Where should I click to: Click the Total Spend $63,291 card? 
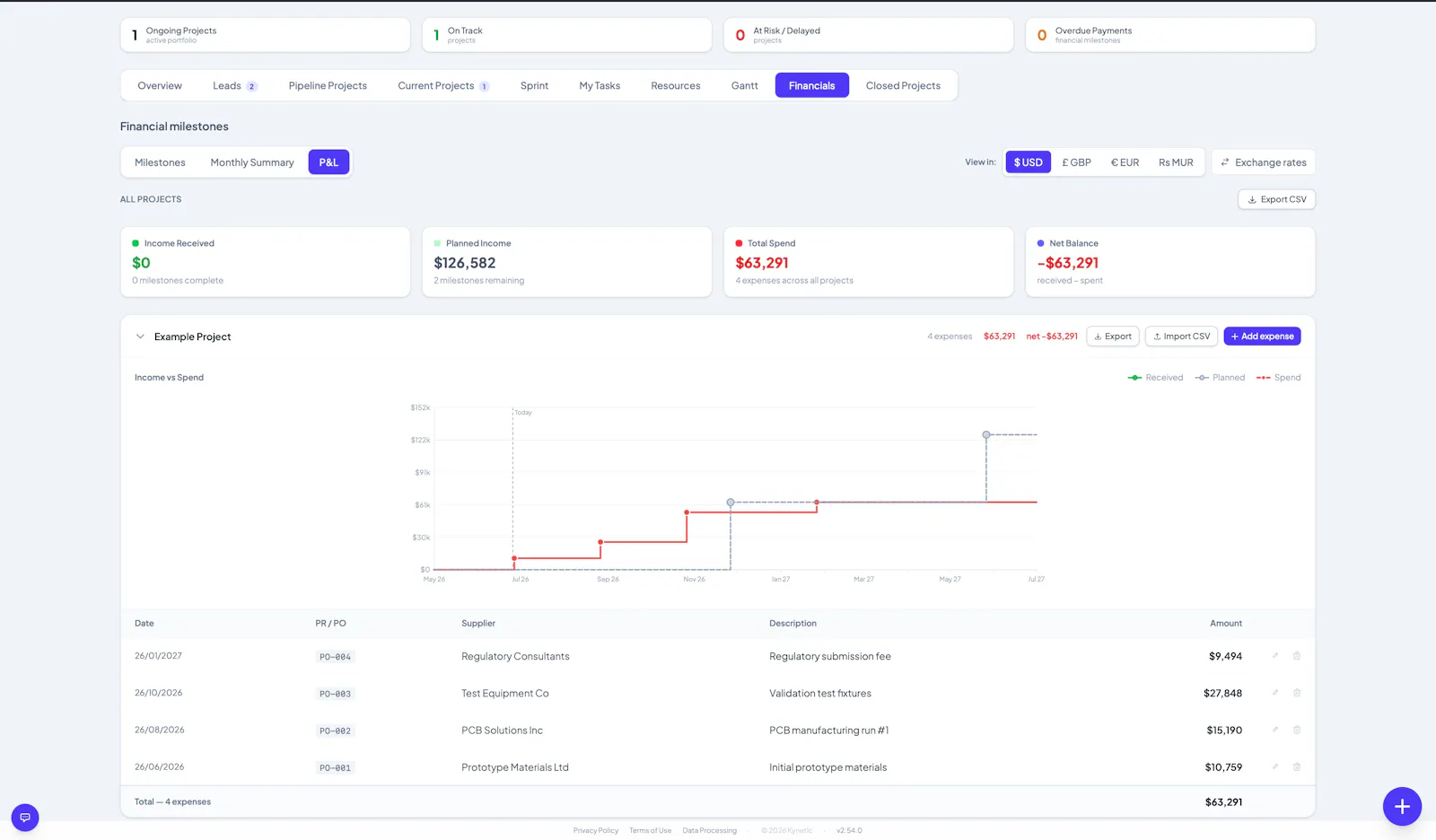869,262
